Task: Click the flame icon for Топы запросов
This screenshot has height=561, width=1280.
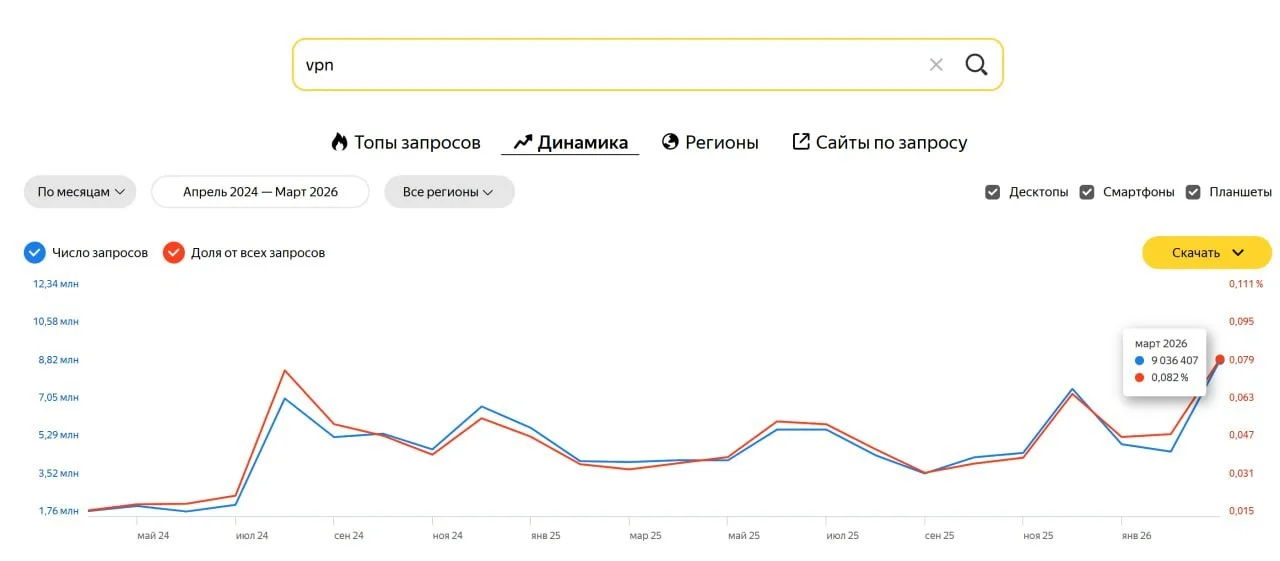Action: (339, 142)
